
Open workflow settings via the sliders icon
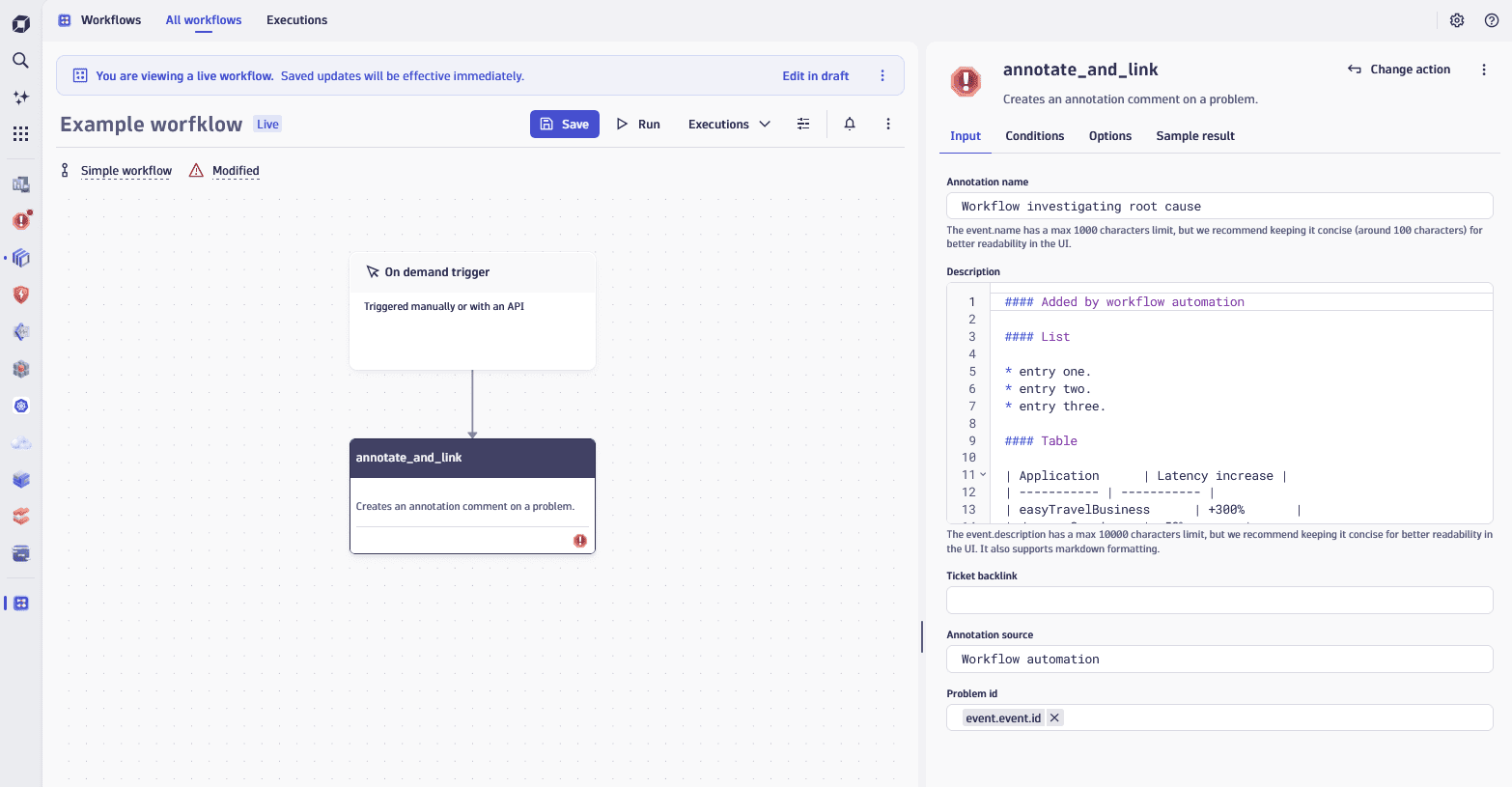click(803, 124)
